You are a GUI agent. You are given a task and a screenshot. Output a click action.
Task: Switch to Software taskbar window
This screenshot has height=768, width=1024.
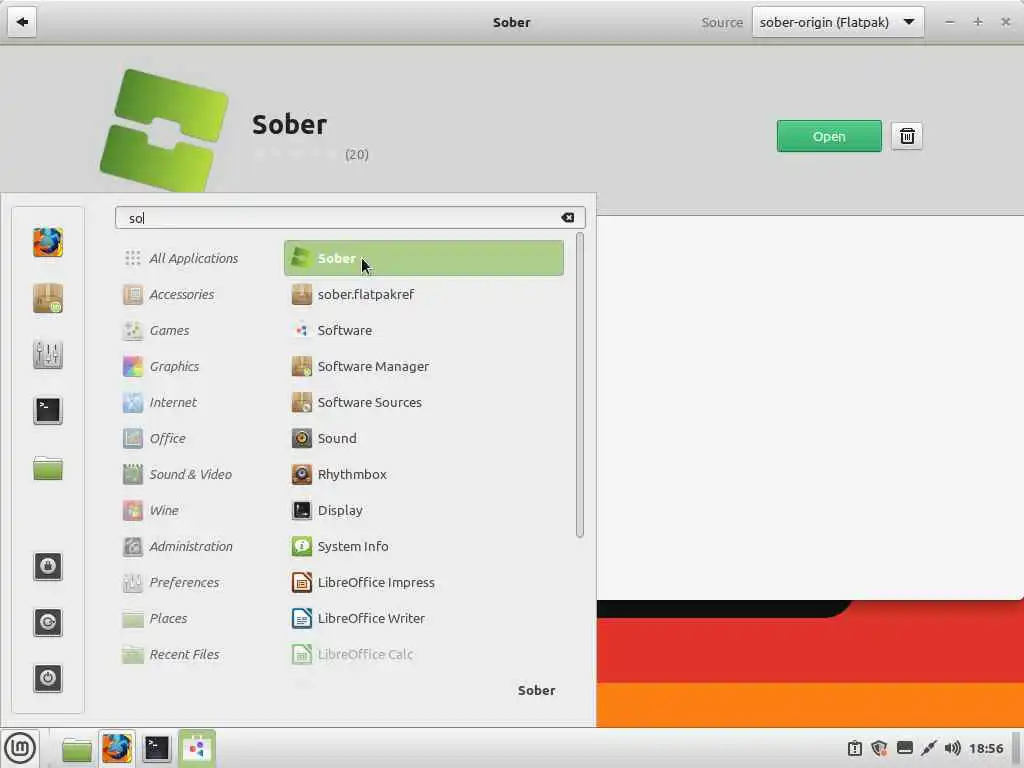point(197,748)
